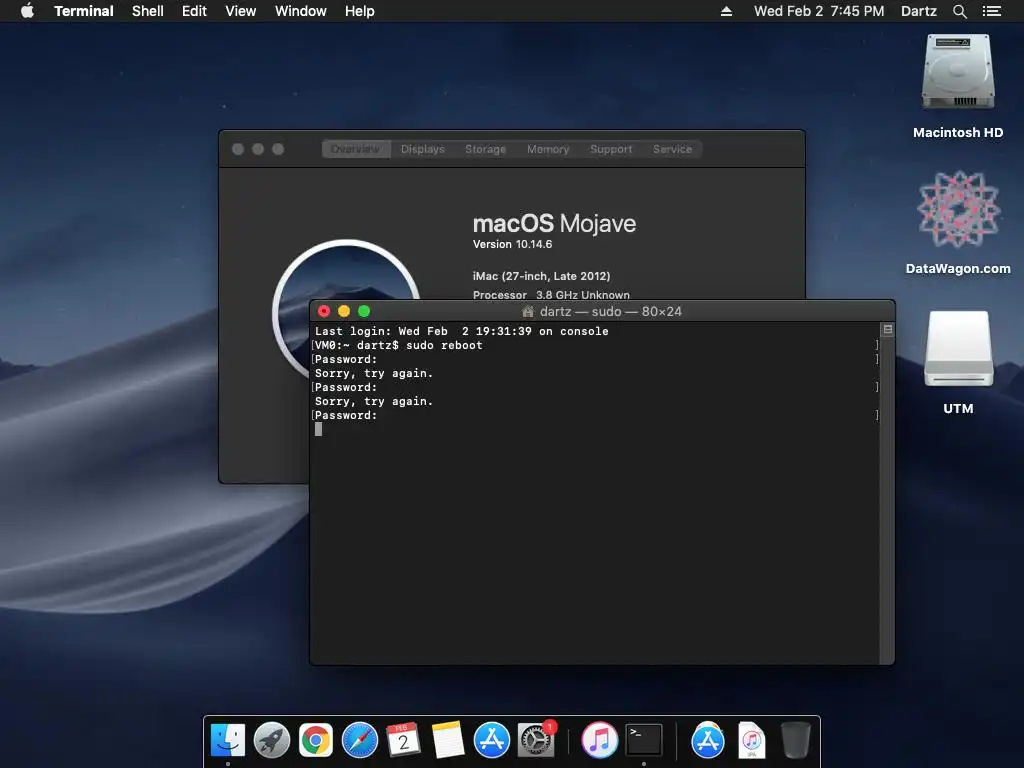Open the Trash from the Dock

click(x=795, y=740)
